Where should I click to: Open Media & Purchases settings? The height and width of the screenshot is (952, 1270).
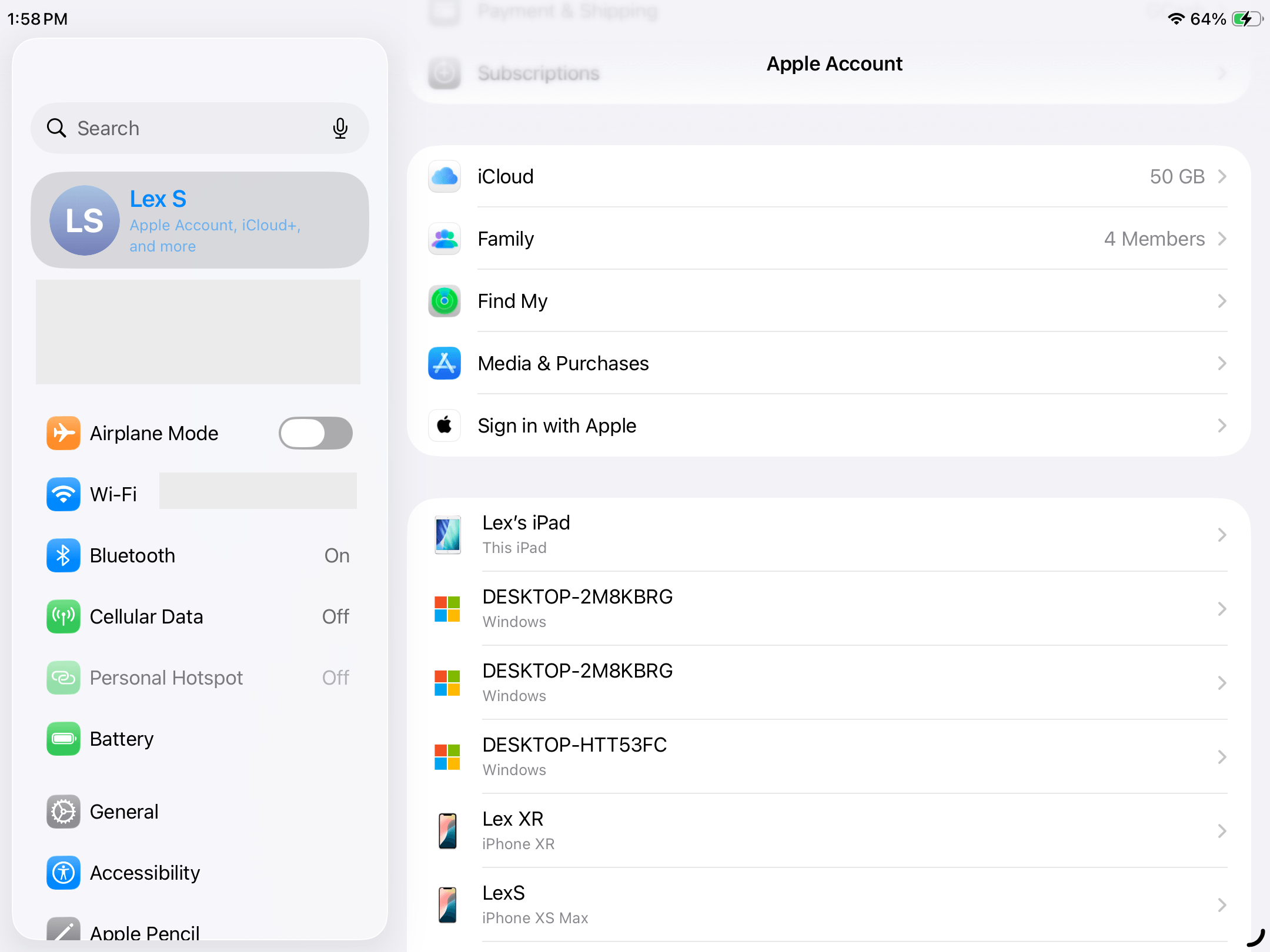coord(829,363)
